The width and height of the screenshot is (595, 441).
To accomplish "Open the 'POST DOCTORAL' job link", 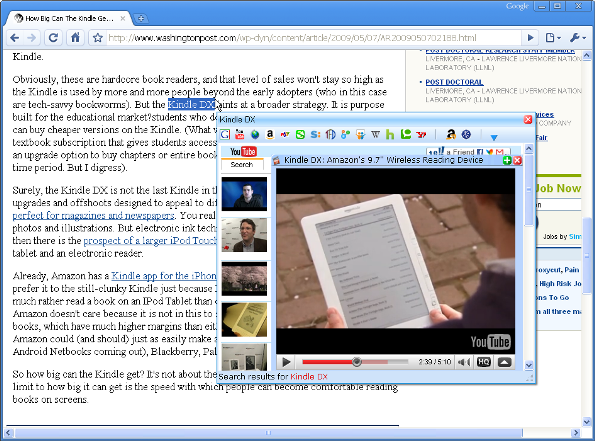I will (x=454, y=82).
